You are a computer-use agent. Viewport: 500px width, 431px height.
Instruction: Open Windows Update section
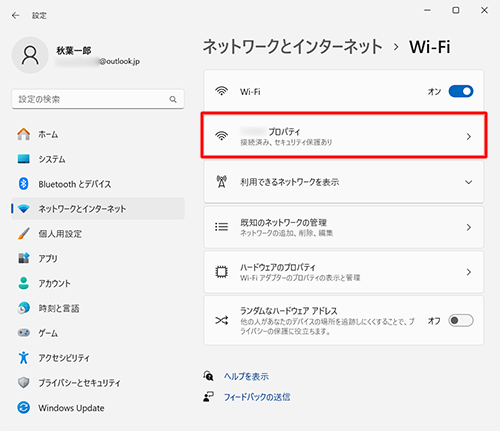tap(98, 408)
